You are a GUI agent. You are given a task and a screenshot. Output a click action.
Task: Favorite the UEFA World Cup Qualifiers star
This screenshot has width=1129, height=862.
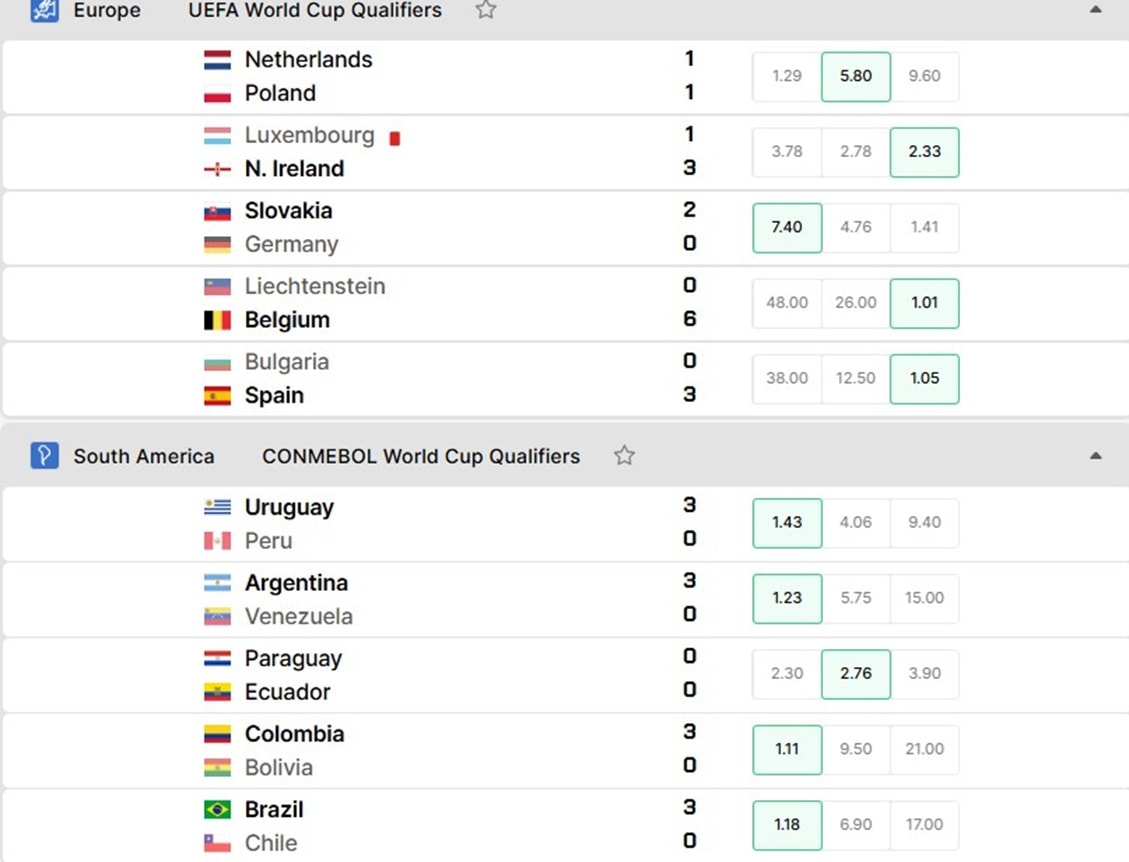(486, 9)
